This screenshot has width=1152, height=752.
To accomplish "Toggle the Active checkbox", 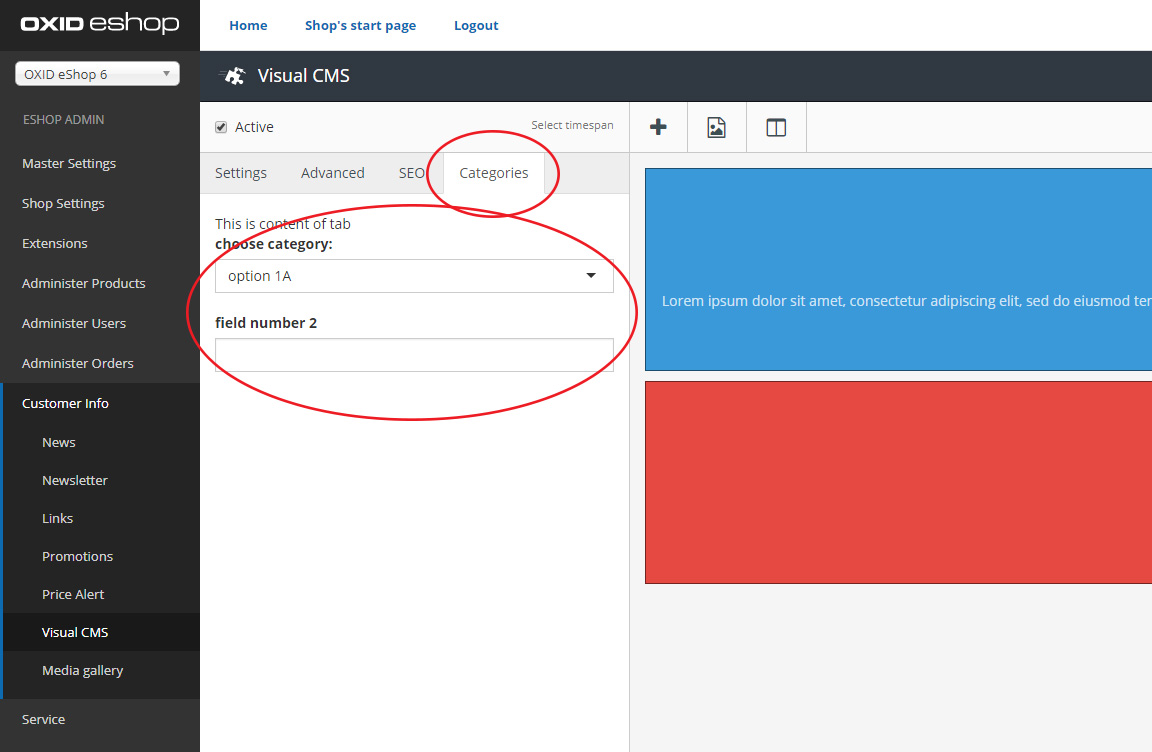I will pos(221,127).
